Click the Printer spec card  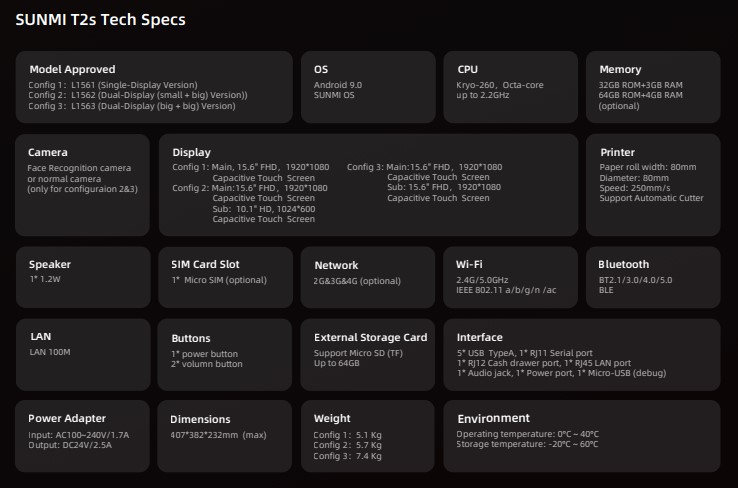pos(653,185)
